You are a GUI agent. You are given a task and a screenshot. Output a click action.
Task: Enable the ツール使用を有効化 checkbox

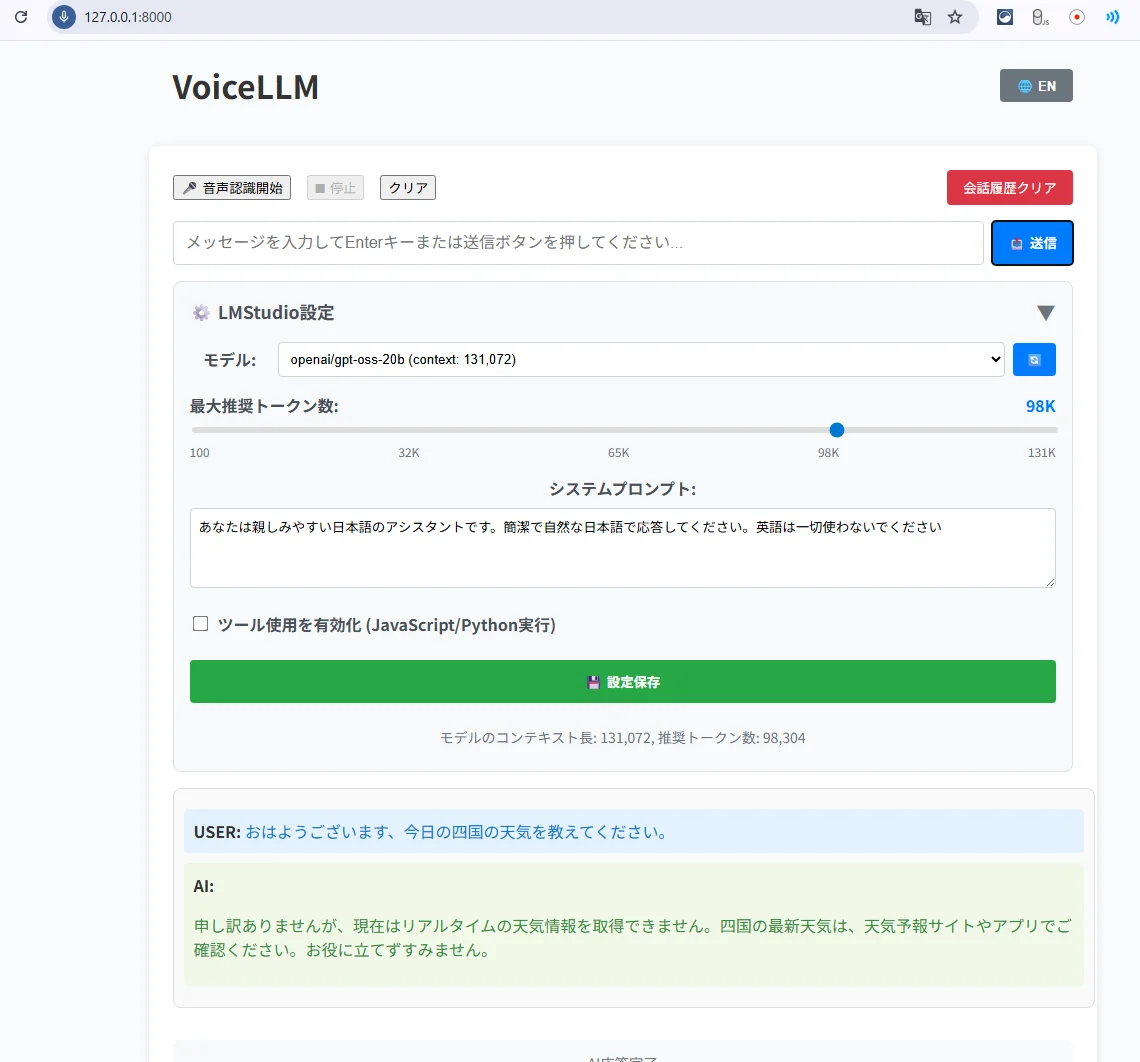click(x=201, y=624)
